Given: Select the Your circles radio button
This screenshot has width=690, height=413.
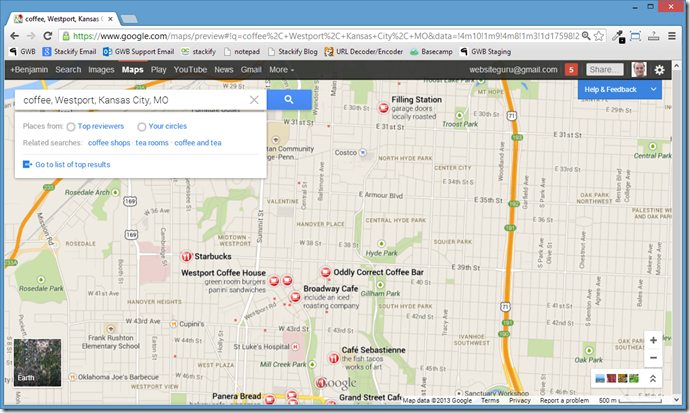Looking at the screenshot, I should click(x=141, y=127).
